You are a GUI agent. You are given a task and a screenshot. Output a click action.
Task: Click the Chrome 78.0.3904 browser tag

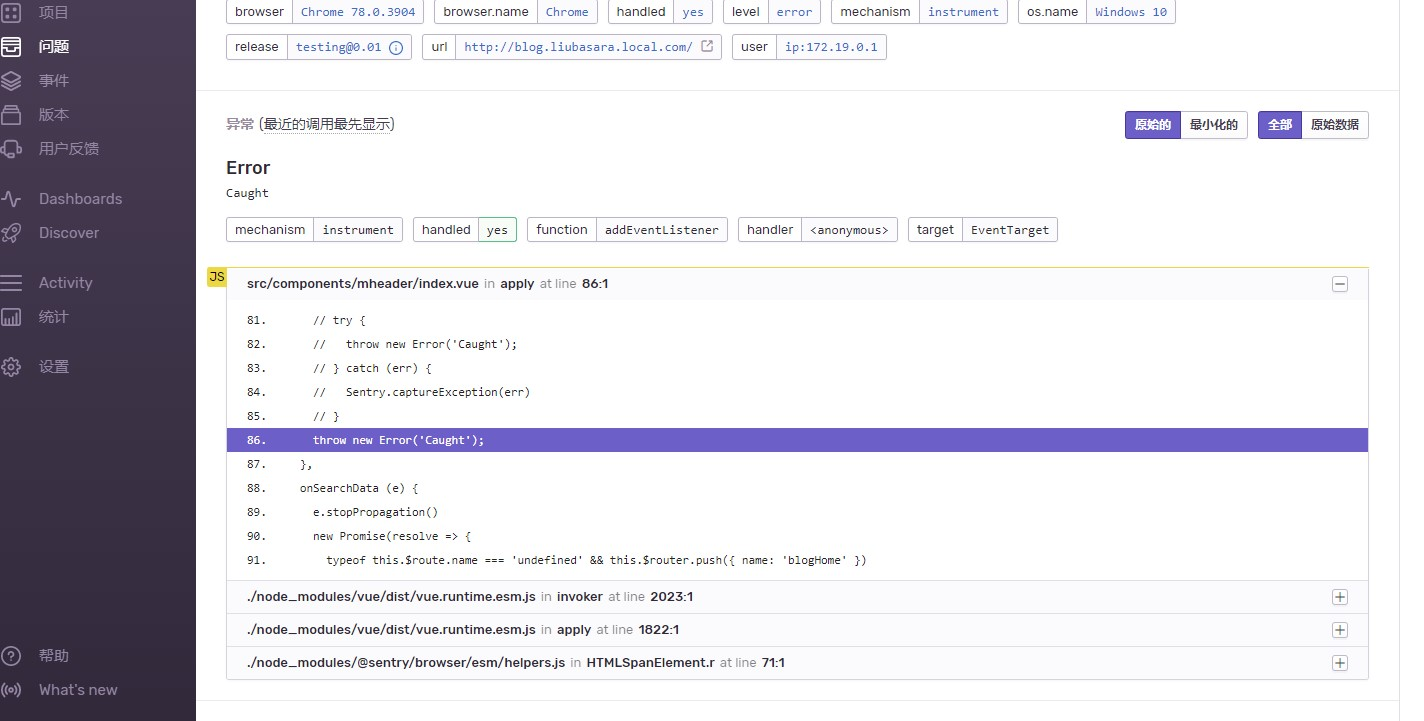pos(359,12)
